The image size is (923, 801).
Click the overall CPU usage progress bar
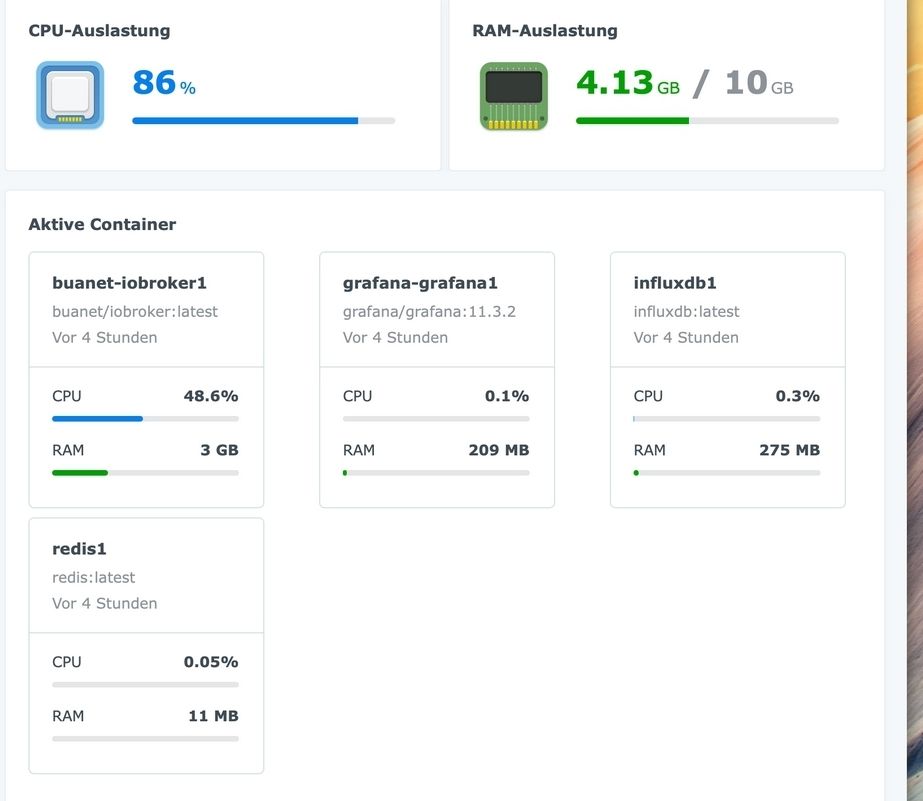click(x=264, y=121)
